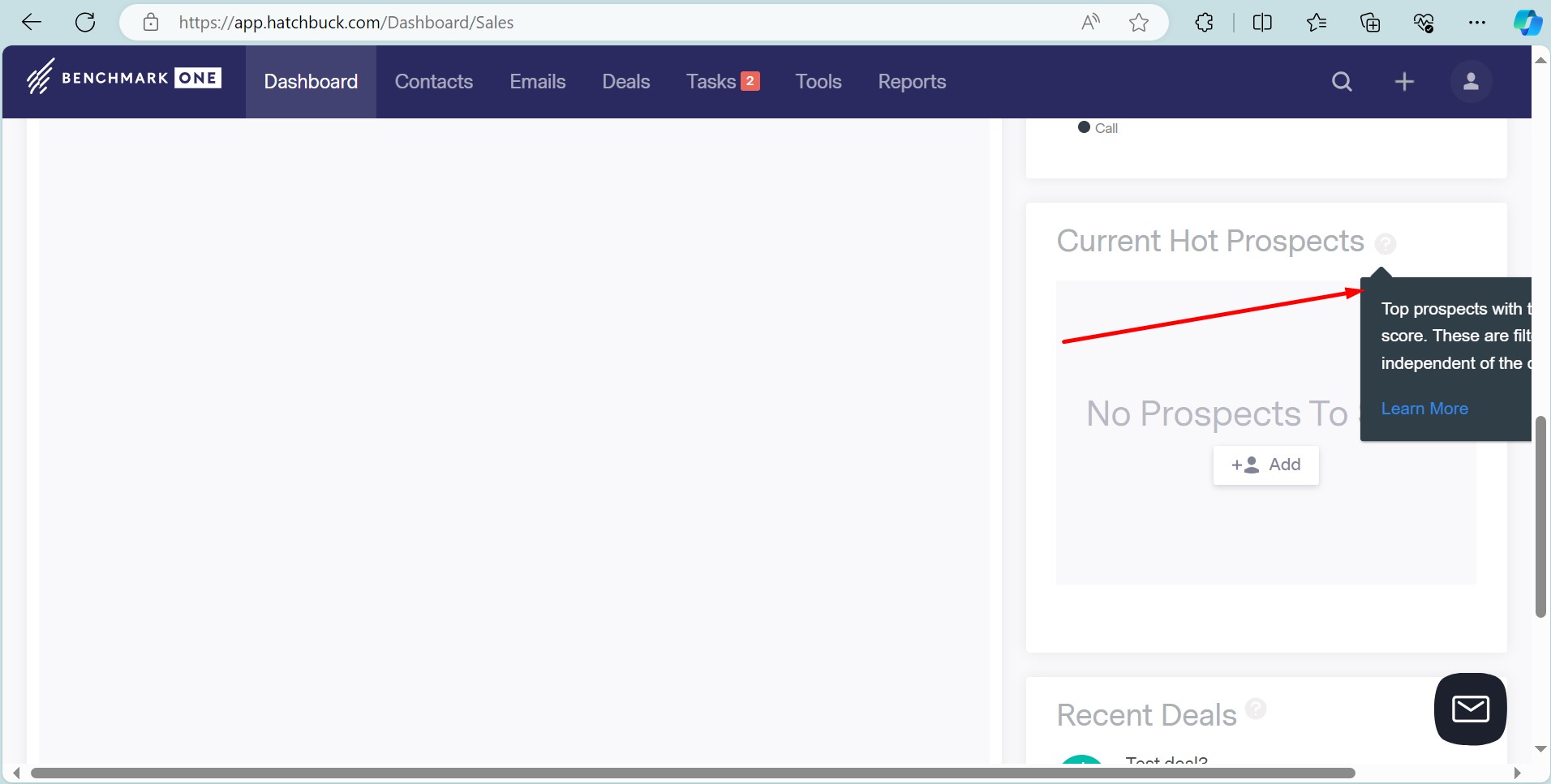Open Browser essentials heart icon
1551x784 pixels.
tap(1424, 23)
